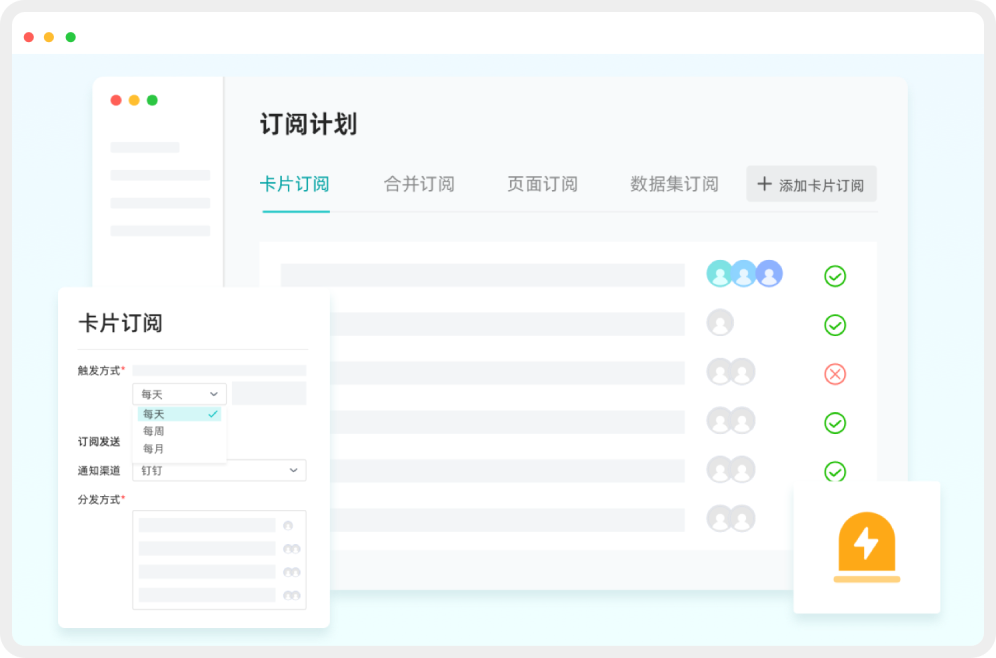
Task: Click the plus icon in 添加卡片订阅
Action: pyautogui.click(x=764, y=184)
